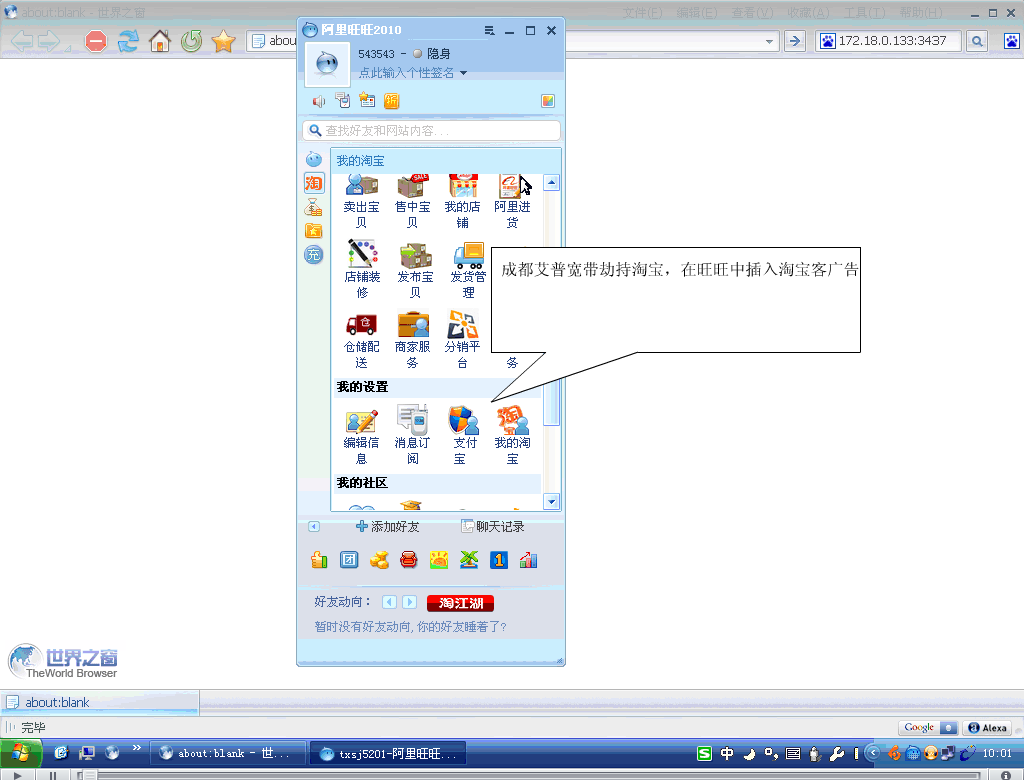The image size is (1024, 780).
Task: Click the blue number 1 app icon
Action: (x=499, y=560)
